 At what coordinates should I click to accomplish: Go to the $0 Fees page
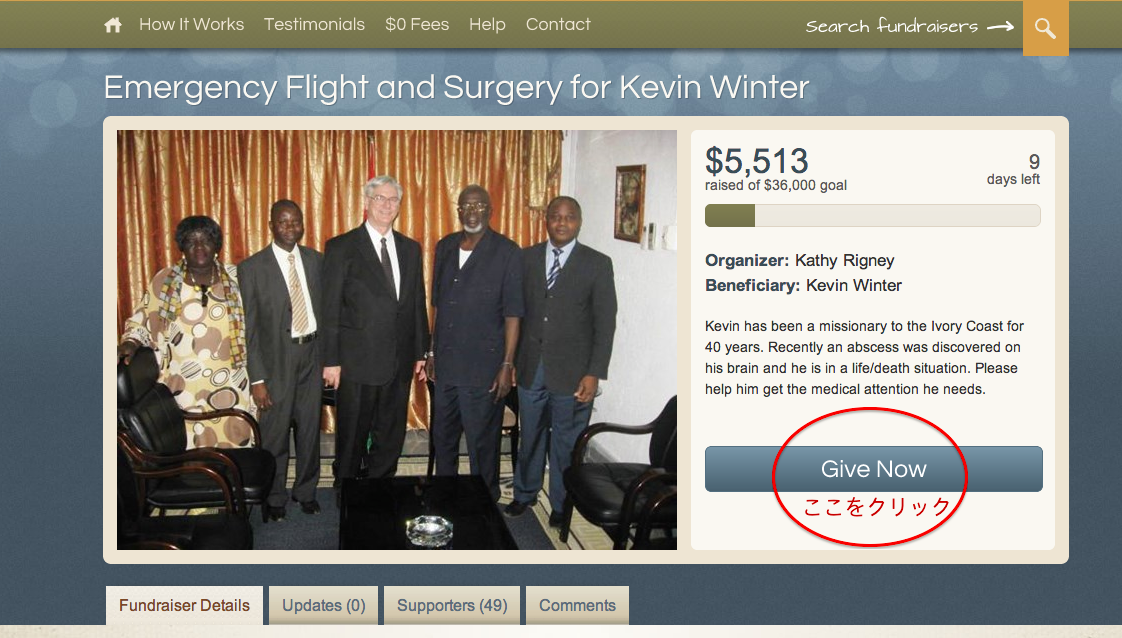click(417, 24)
